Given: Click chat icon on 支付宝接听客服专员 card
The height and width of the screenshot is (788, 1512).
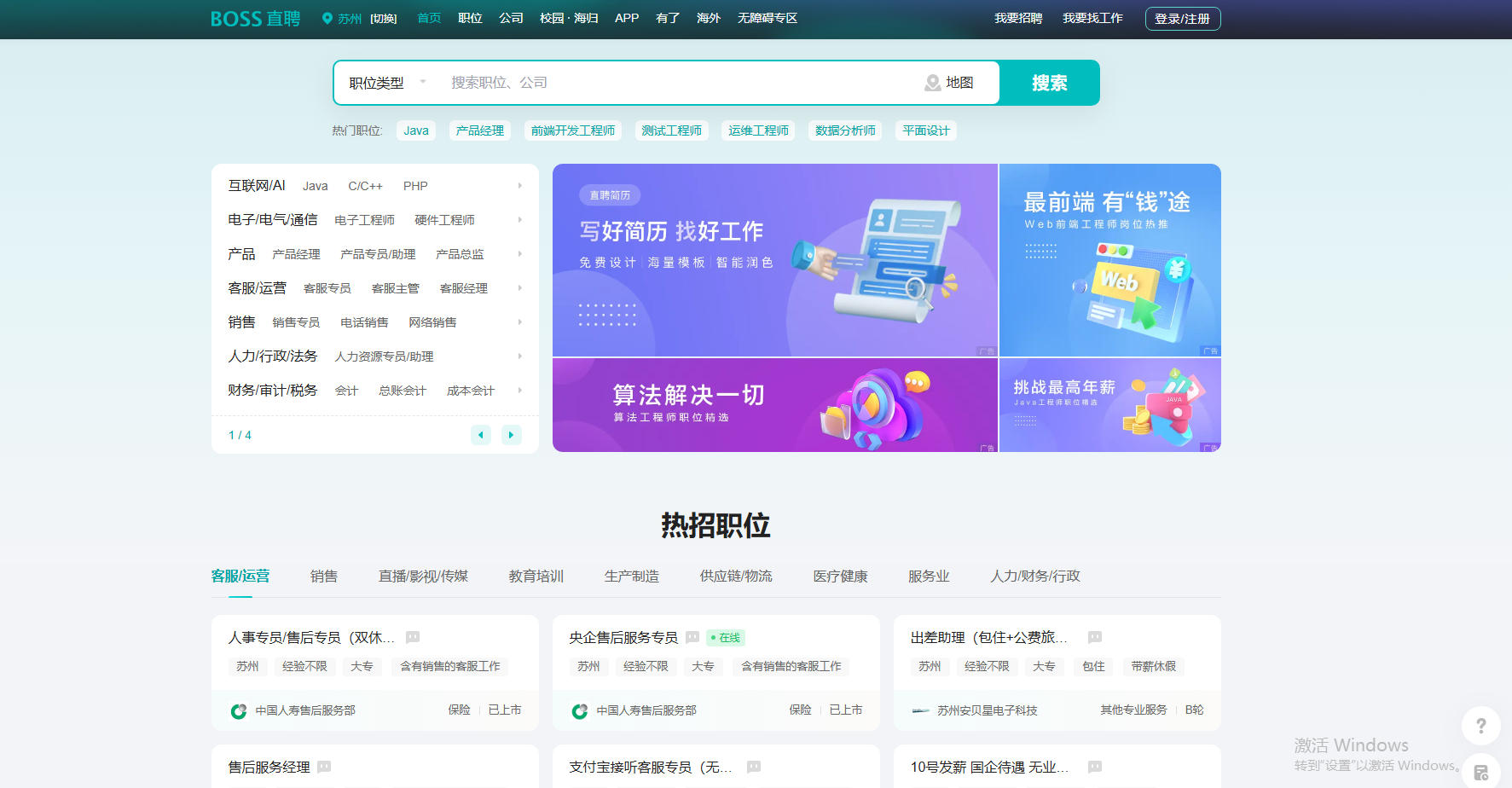Looking at the screenshot, I should (754, 767).
